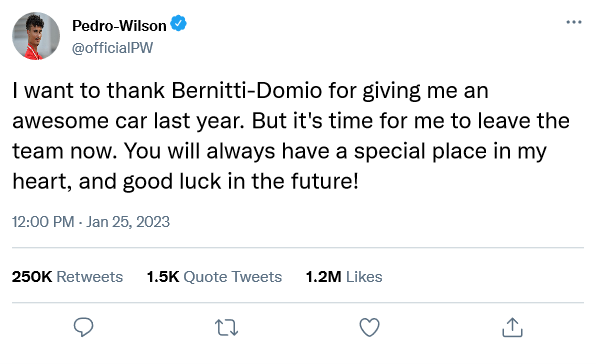Like the tweet with the heart icon

tap(369, 327)
